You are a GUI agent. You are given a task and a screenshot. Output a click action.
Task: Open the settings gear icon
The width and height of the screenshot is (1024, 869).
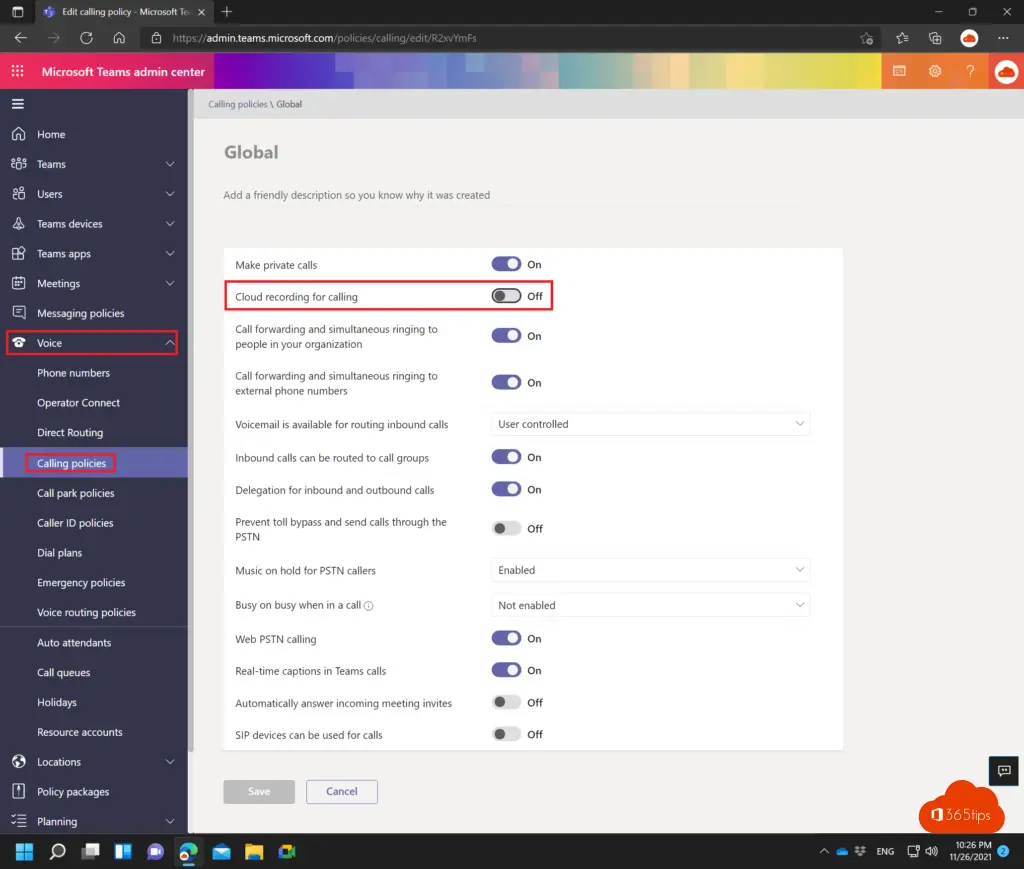tap(935, 71)
